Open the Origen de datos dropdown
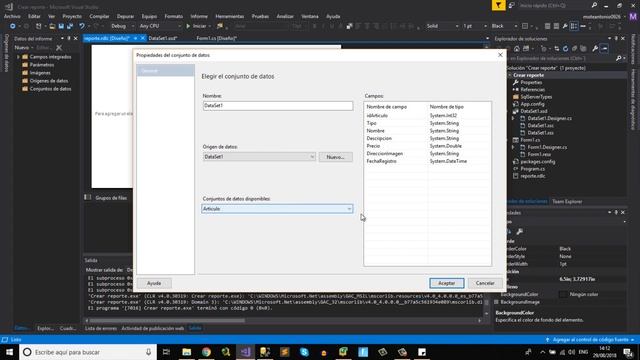 coord(259,157)
